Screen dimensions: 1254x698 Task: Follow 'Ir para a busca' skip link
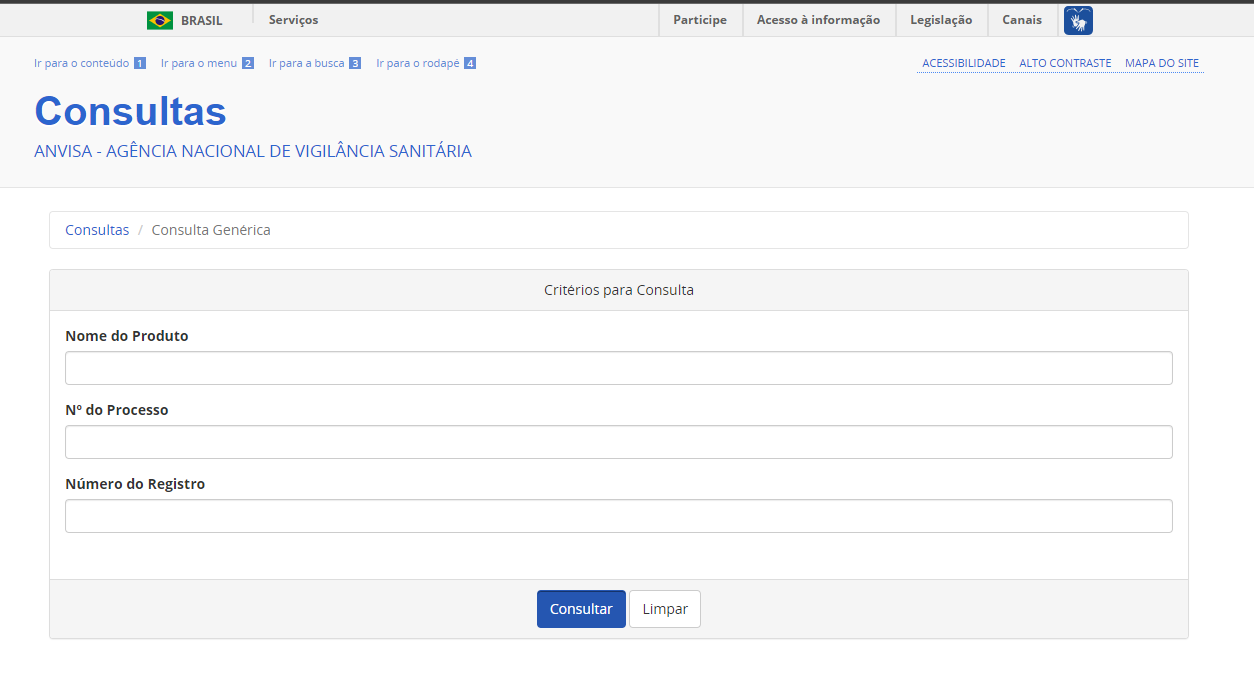(x=315, y=63)
